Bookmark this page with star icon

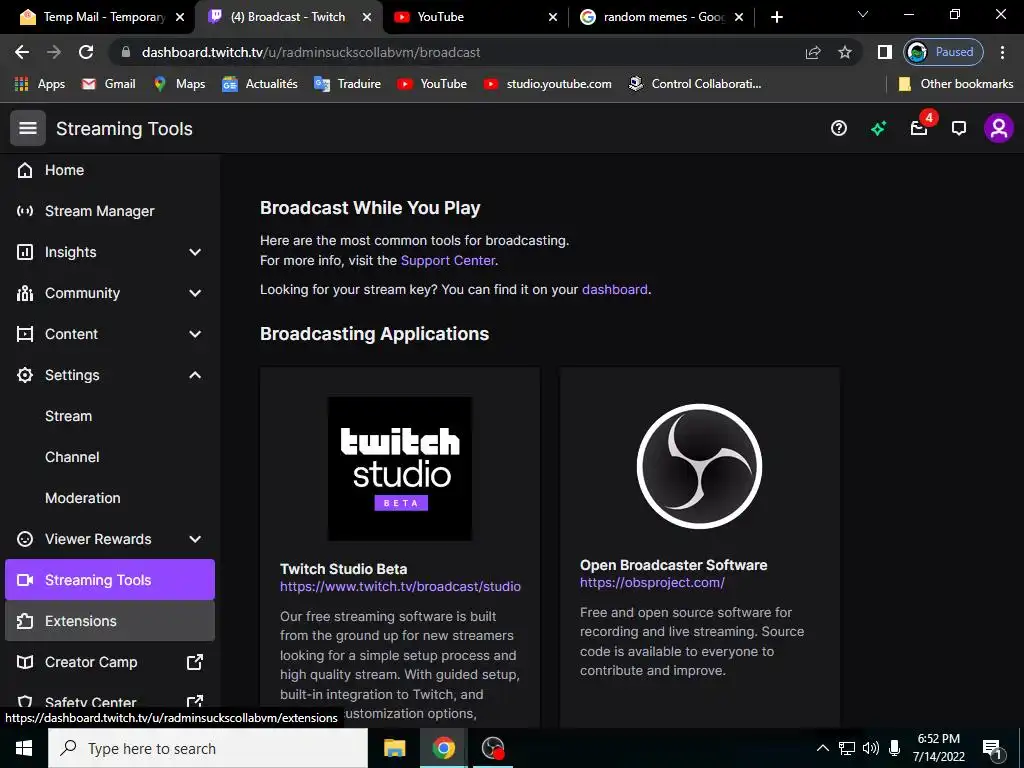(845, 52)
